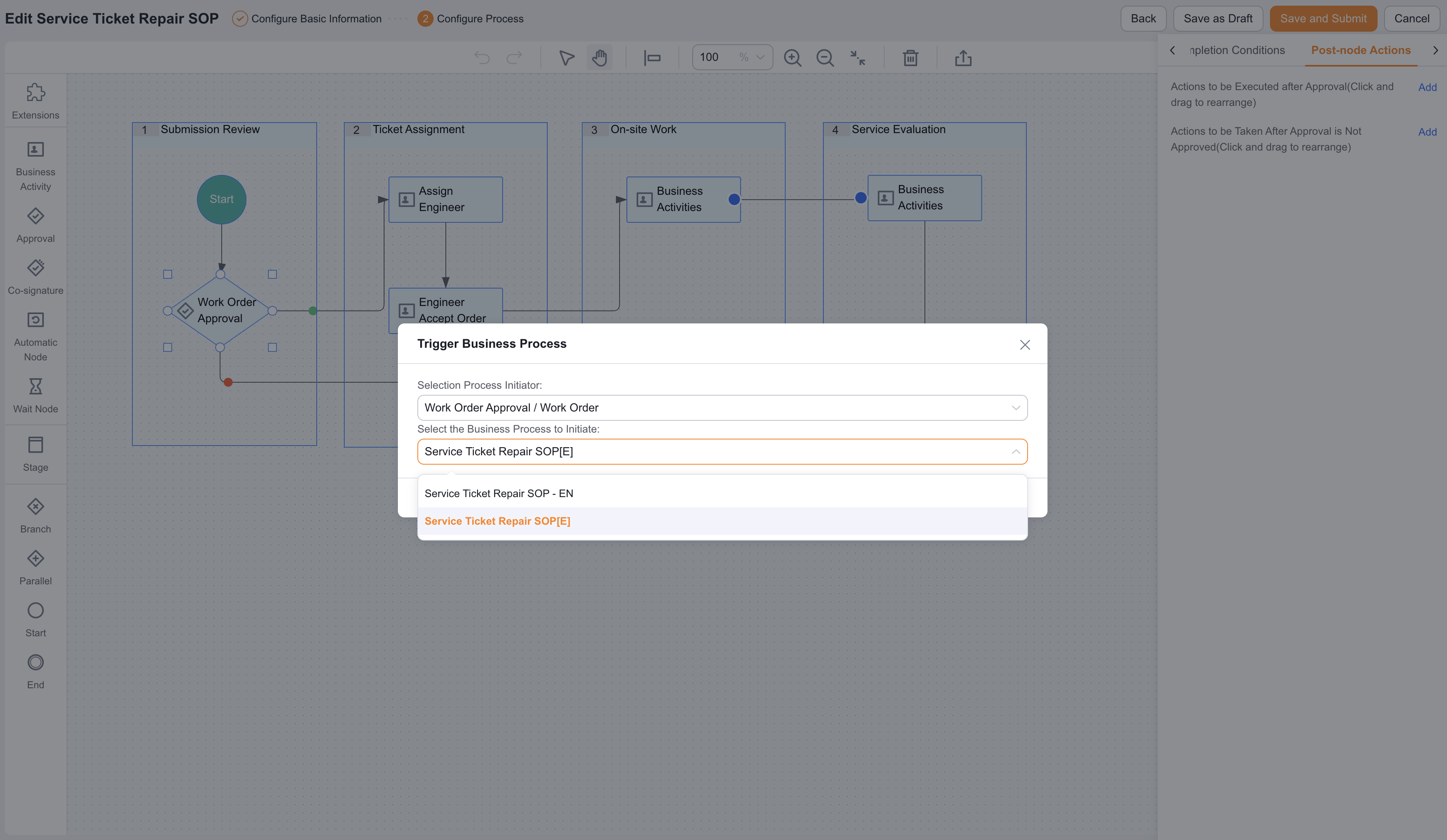Viewport: 1447px width, 840px height.
Task: Pick the Stage element icon
Action: click(x=36, y=445)
